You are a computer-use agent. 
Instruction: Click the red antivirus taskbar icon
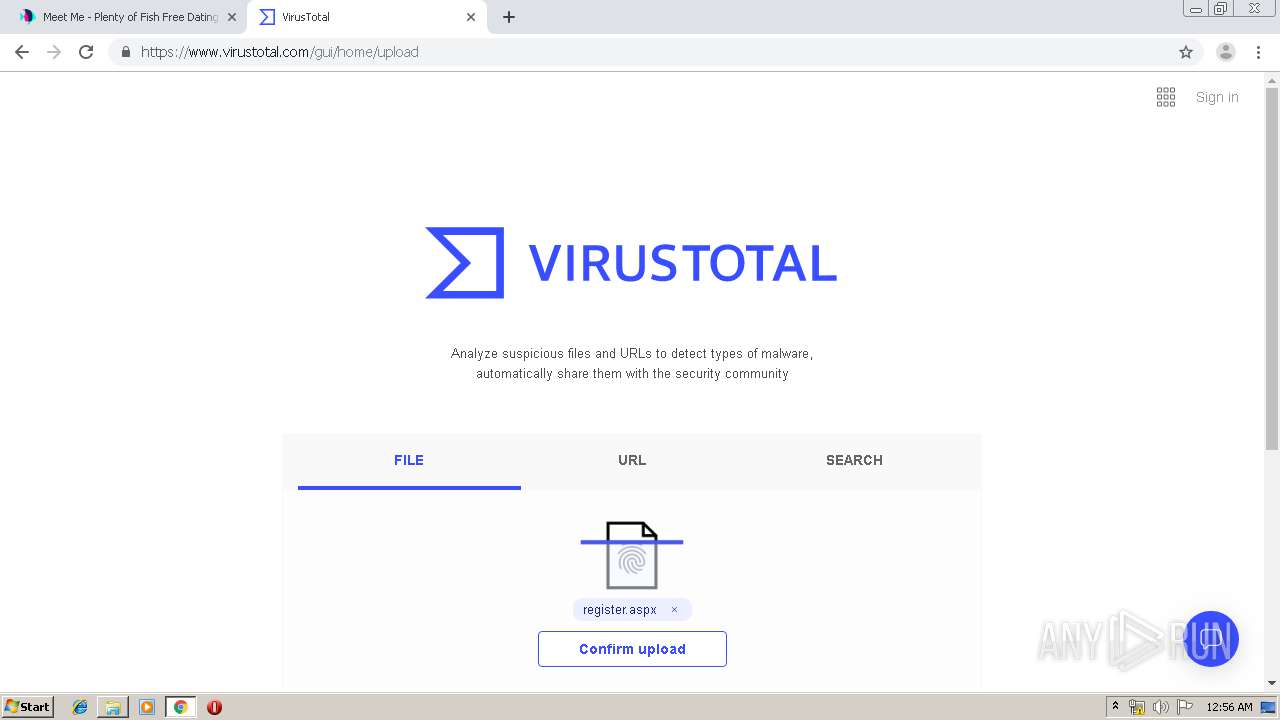pos(214,707)
